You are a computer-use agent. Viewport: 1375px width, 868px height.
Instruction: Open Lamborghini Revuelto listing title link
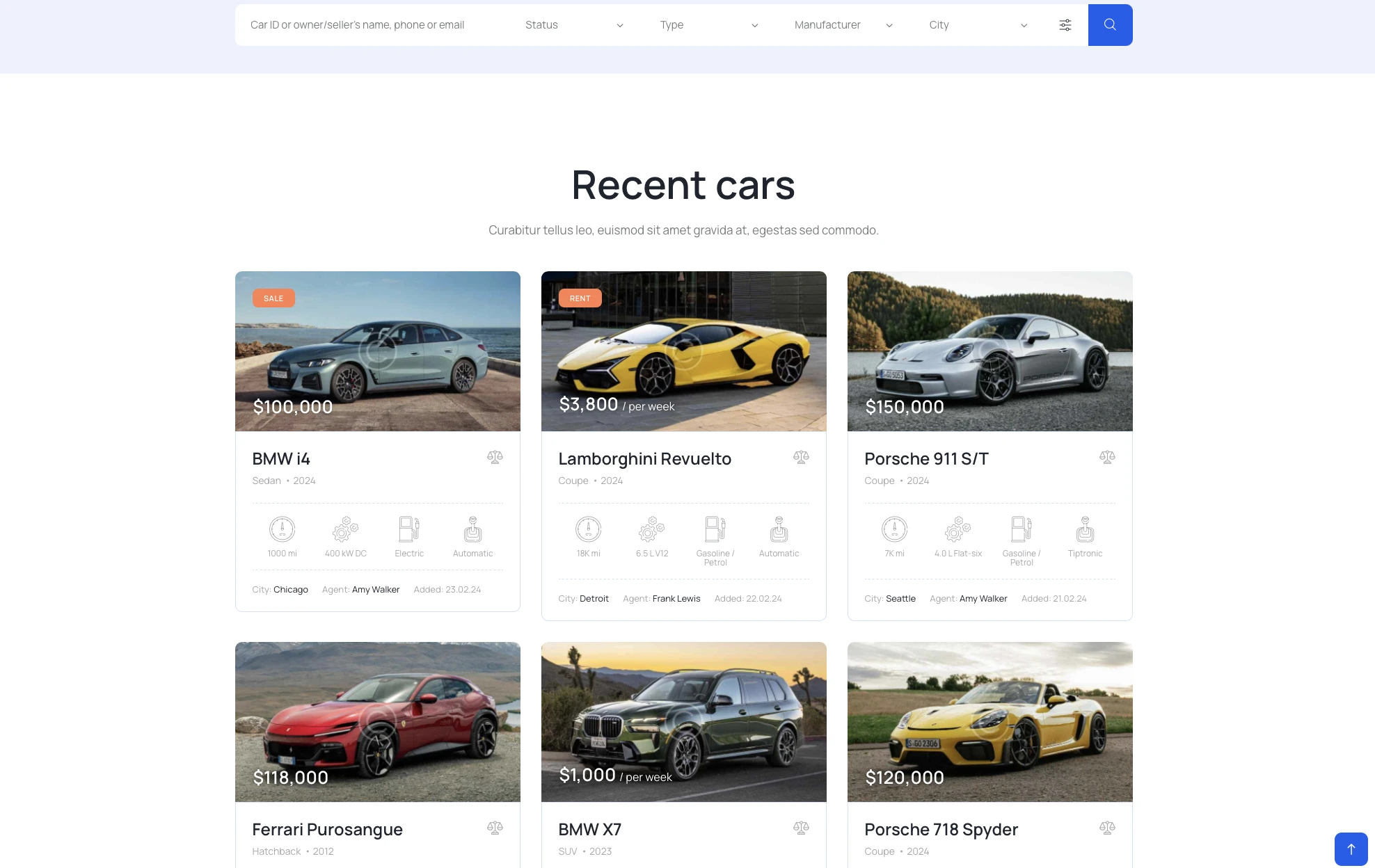pos(644,459)
